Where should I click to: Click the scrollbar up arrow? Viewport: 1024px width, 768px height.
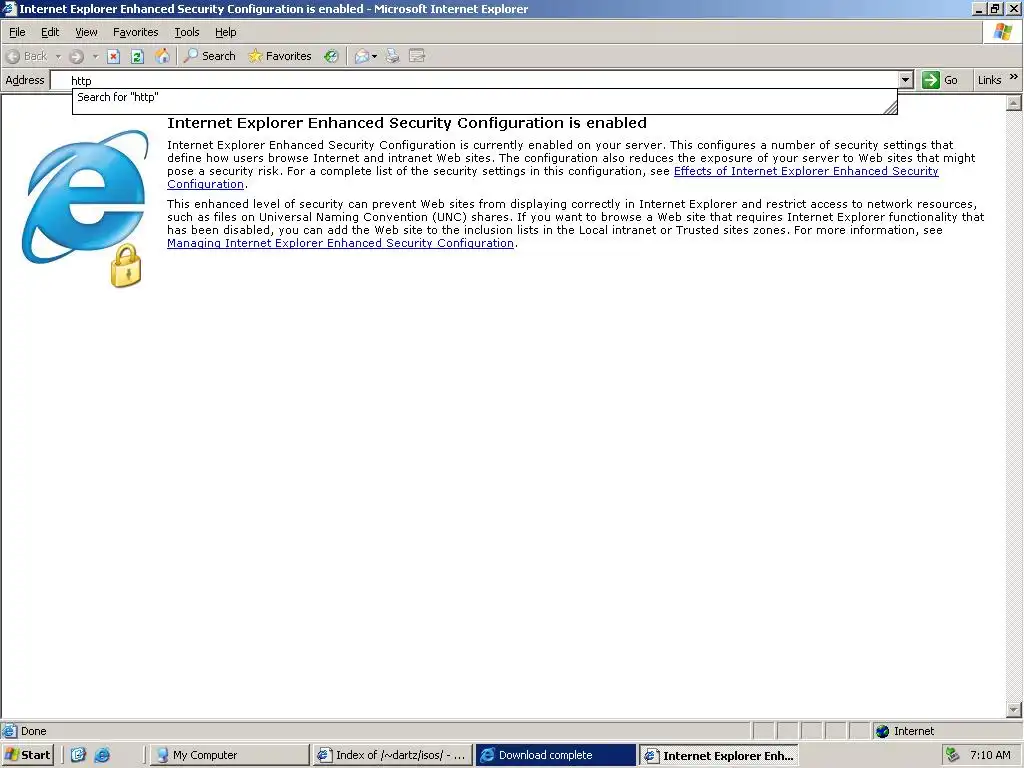pyautogui.click(x=1014, y=103)
